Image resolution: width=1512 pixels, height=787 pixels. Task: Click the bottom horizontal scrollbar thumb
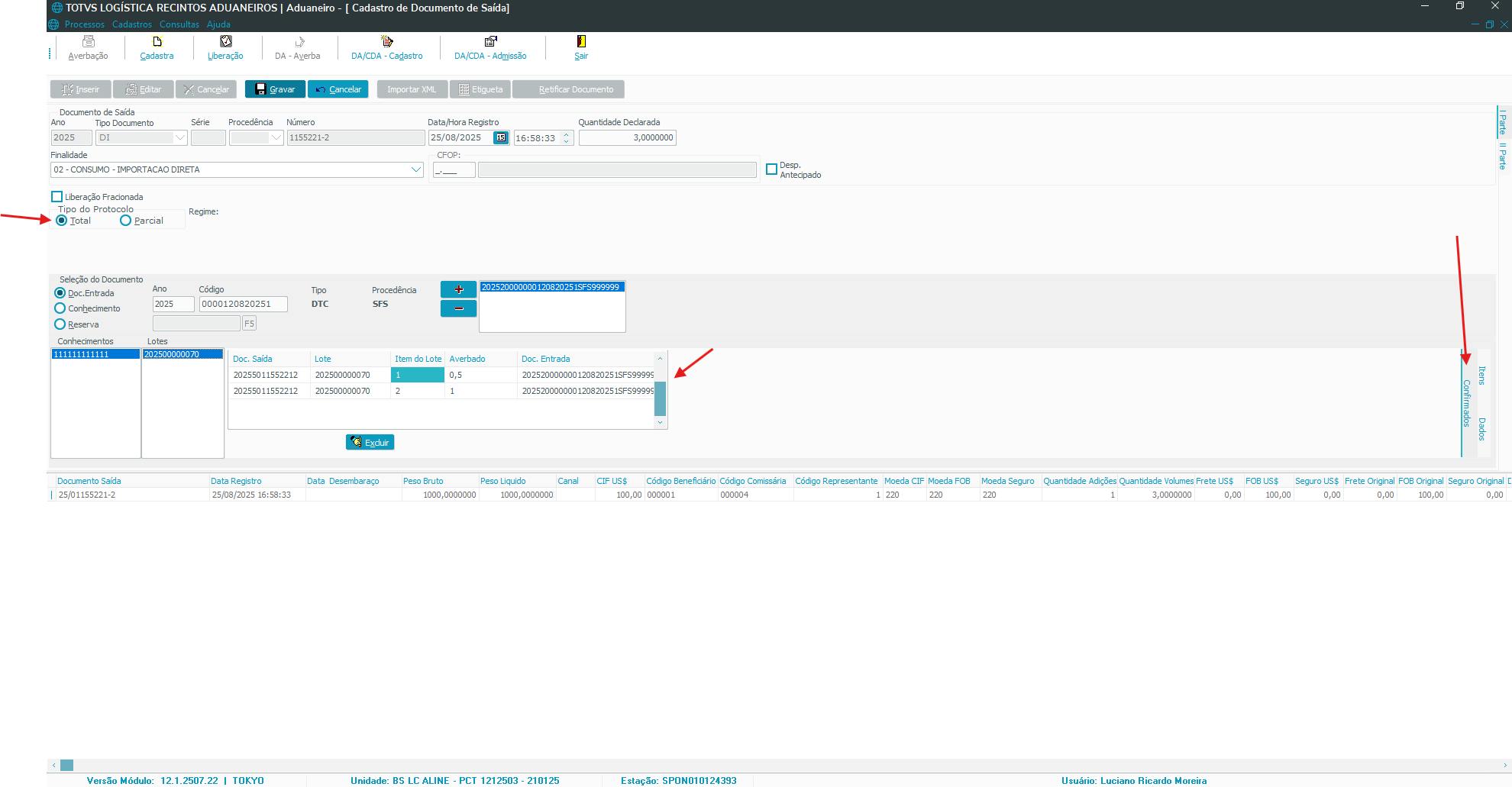pos(67,765)
